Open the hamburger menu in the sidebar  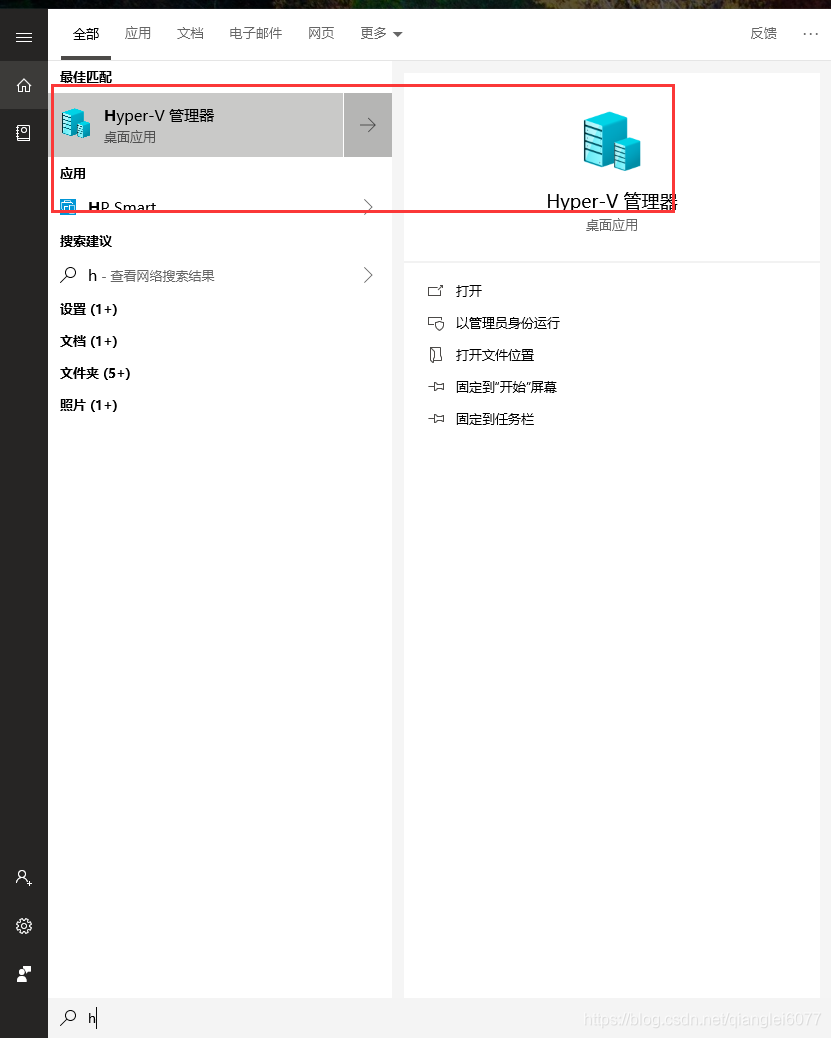click(24, 37)
